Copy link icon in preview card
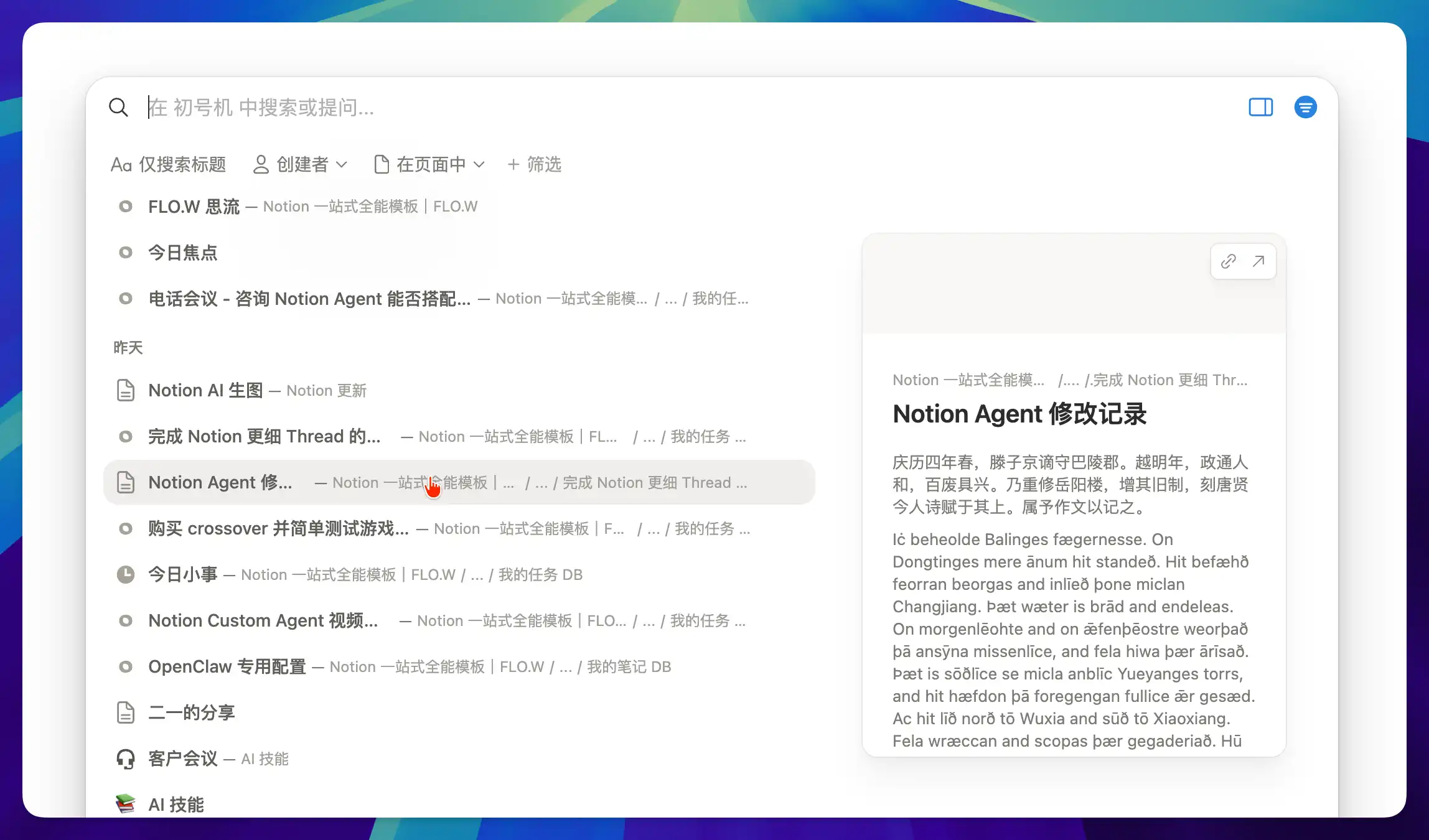 (1228, 261)
